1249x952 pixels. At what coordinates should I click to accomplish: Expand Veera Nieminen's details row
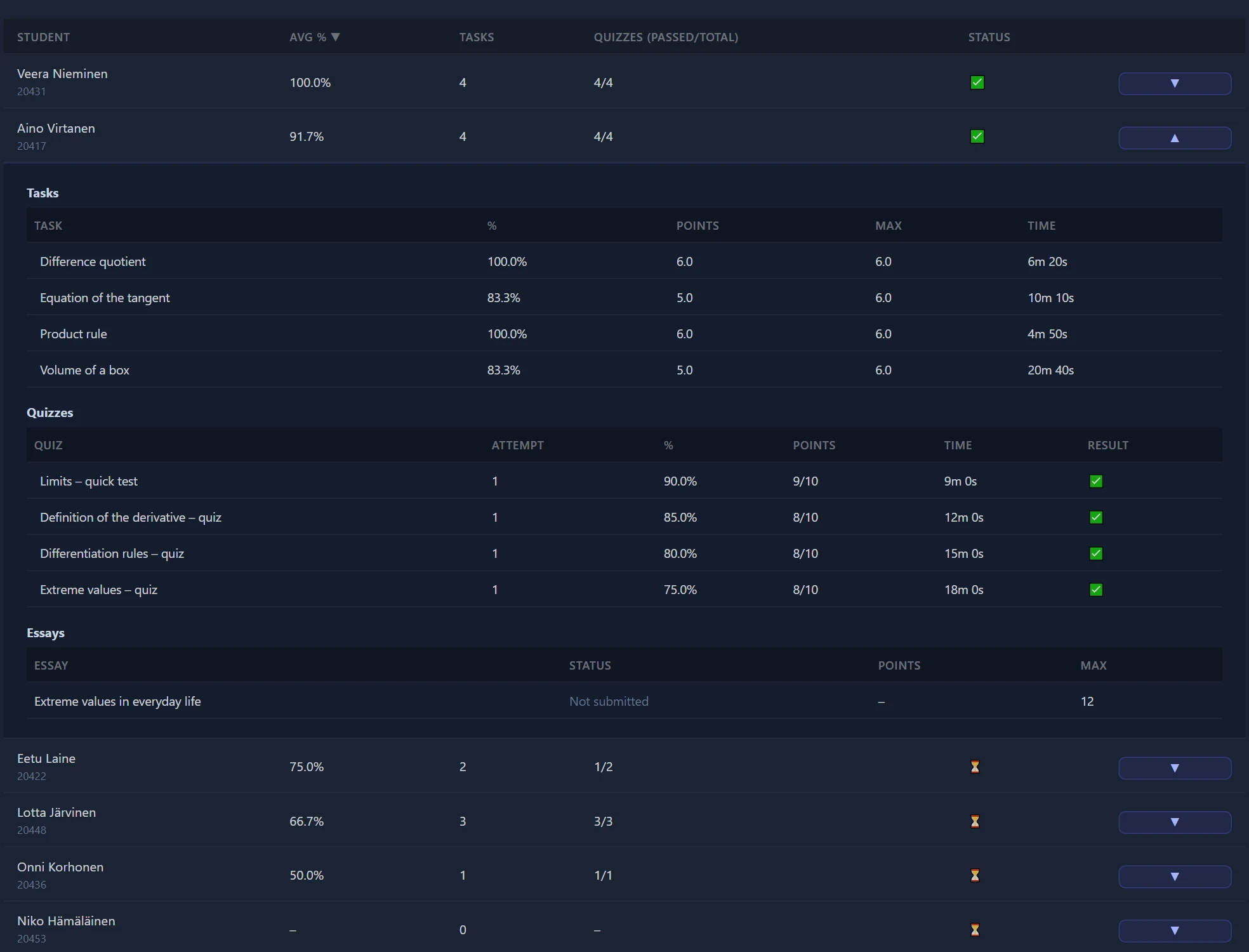coord(1175,83)
